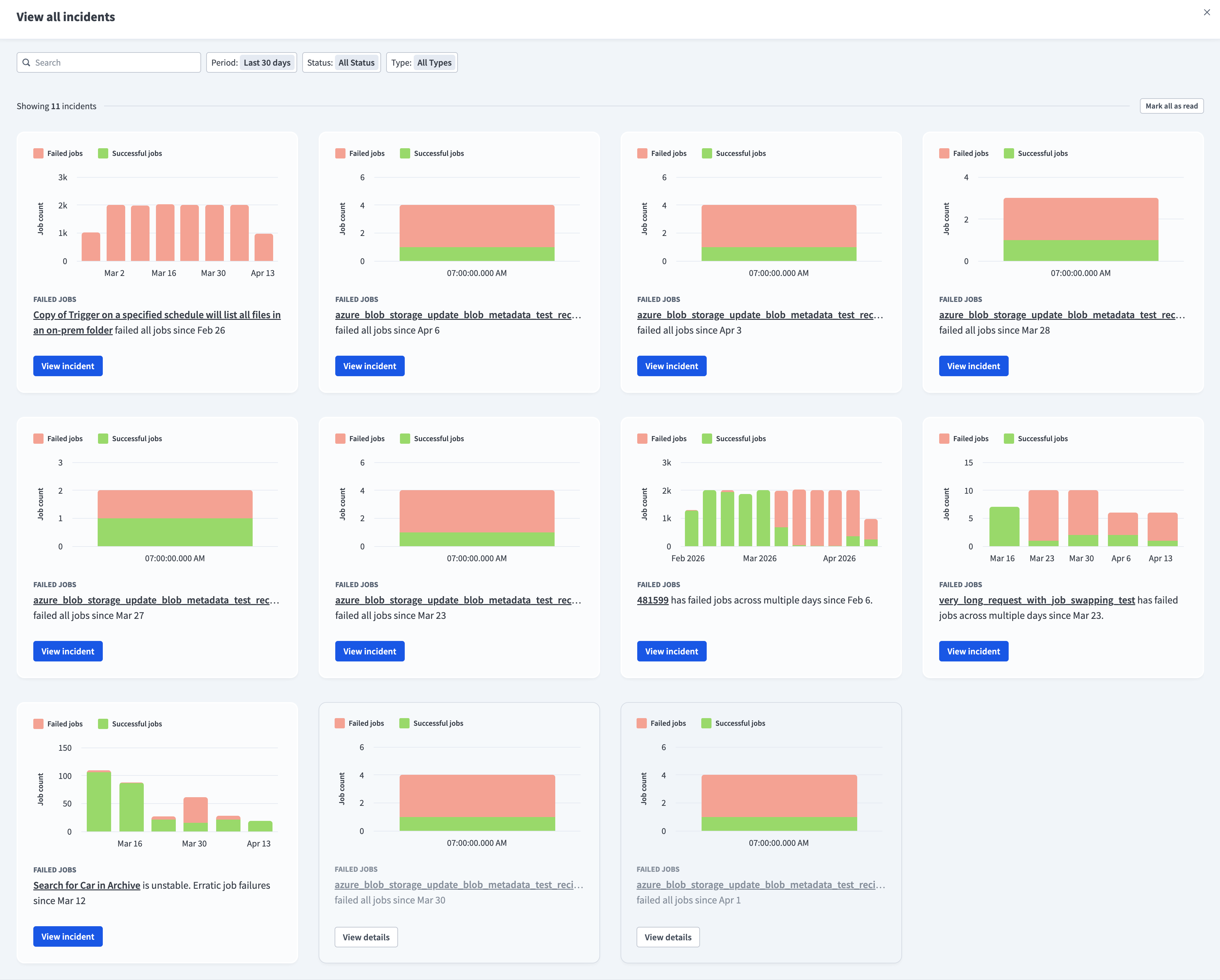Open azure_blob recipe link failed since Apr 6
The width and height of the screenshot is (1220, 980).
(x=458, y=315)
